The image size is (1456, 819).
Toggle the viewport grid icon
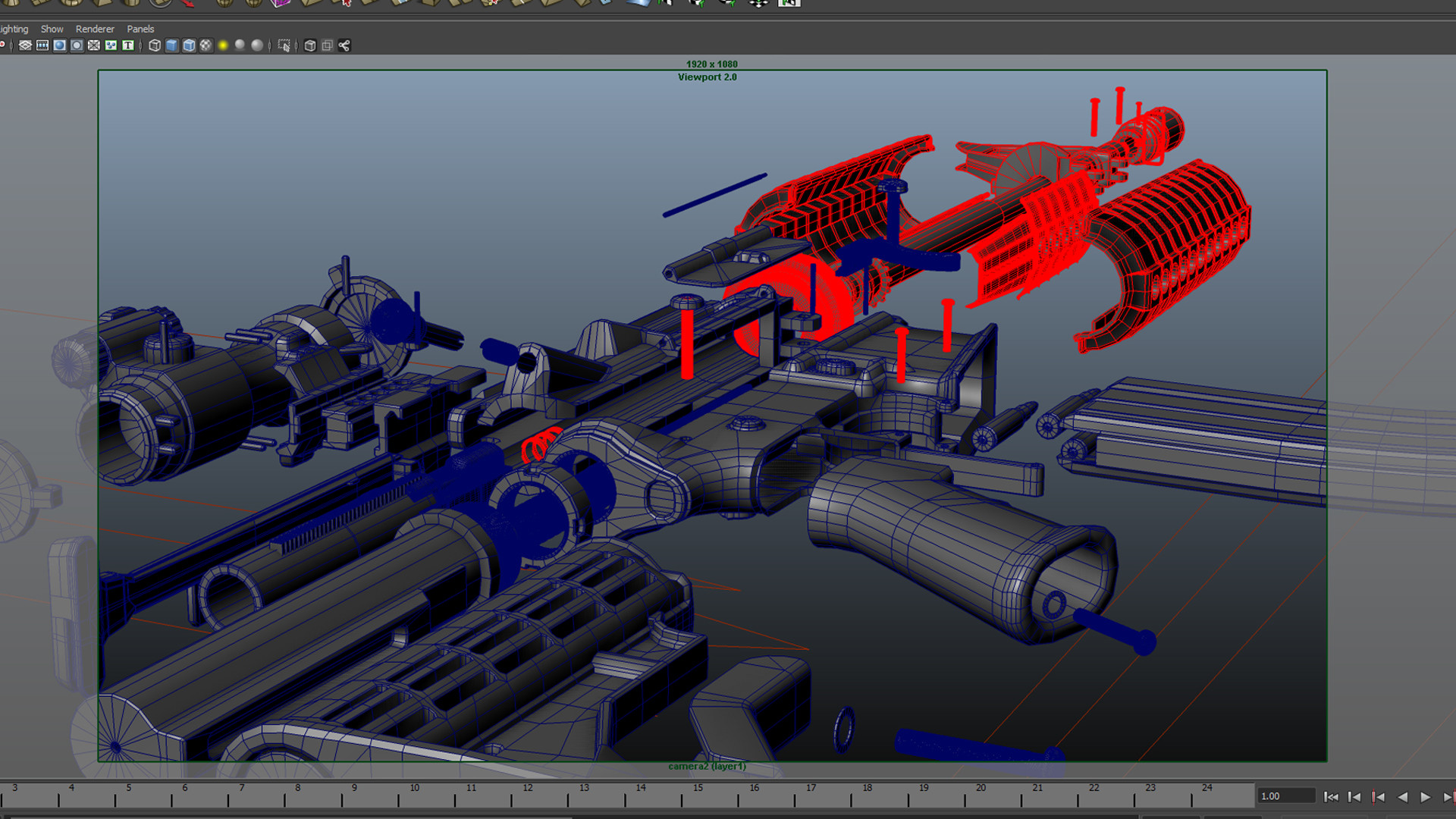point(25,45)
